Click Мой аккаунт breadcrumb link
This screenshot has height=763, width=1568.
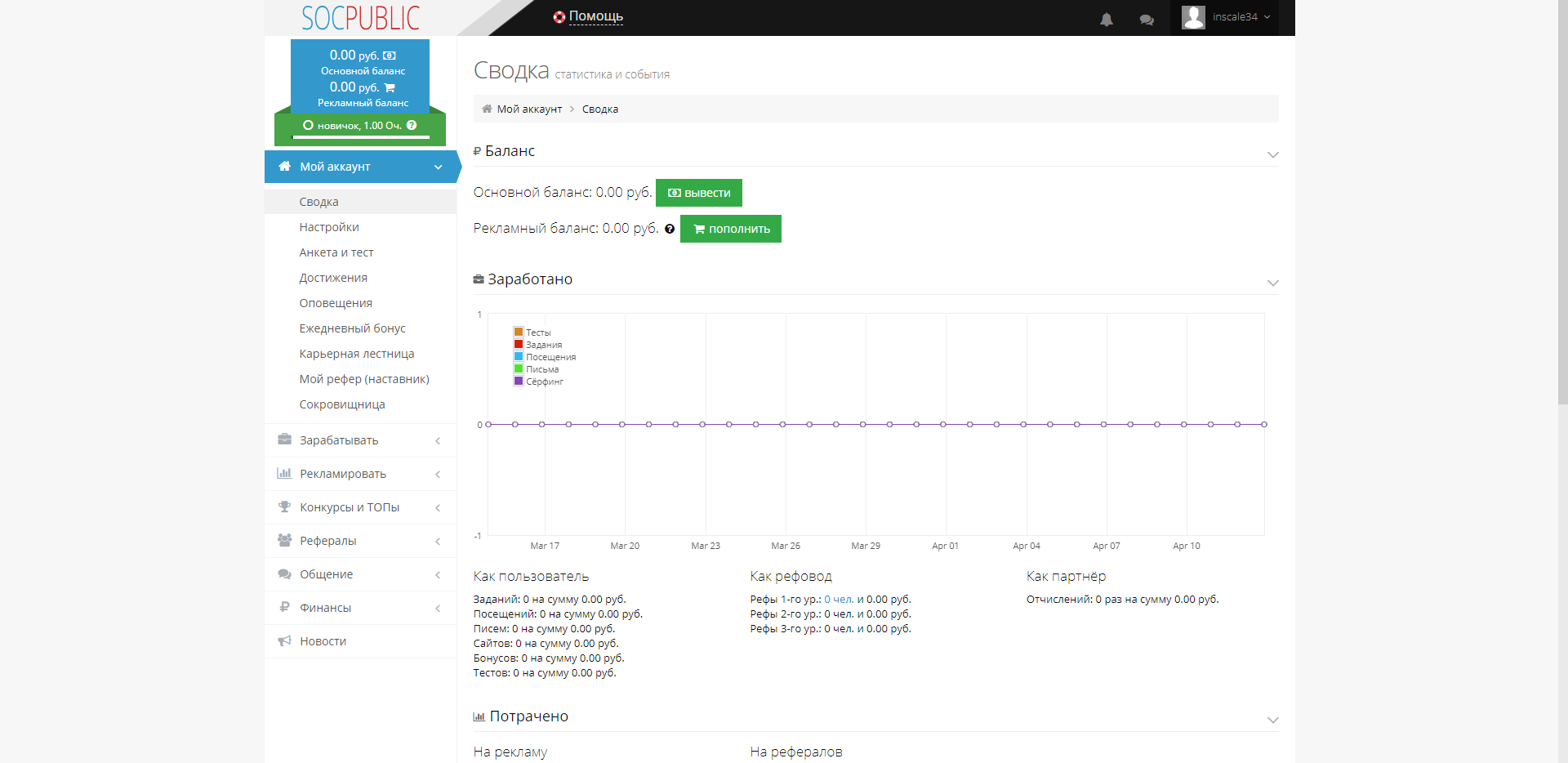[529, 109]
